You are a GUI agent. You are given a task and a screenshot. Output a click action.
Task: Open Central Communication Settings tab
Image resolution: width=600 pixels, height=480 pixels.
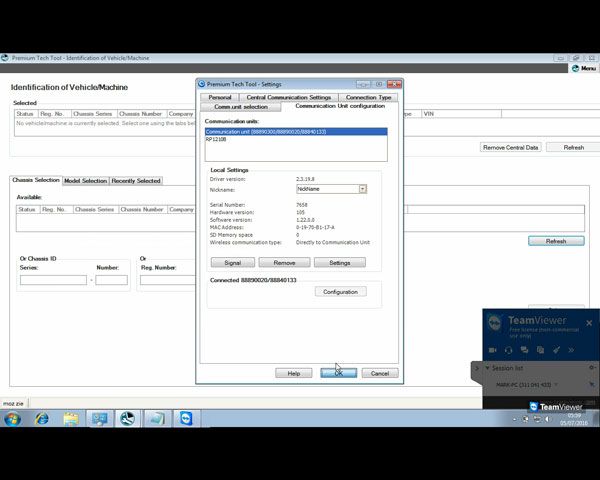(x=289, y=97)
